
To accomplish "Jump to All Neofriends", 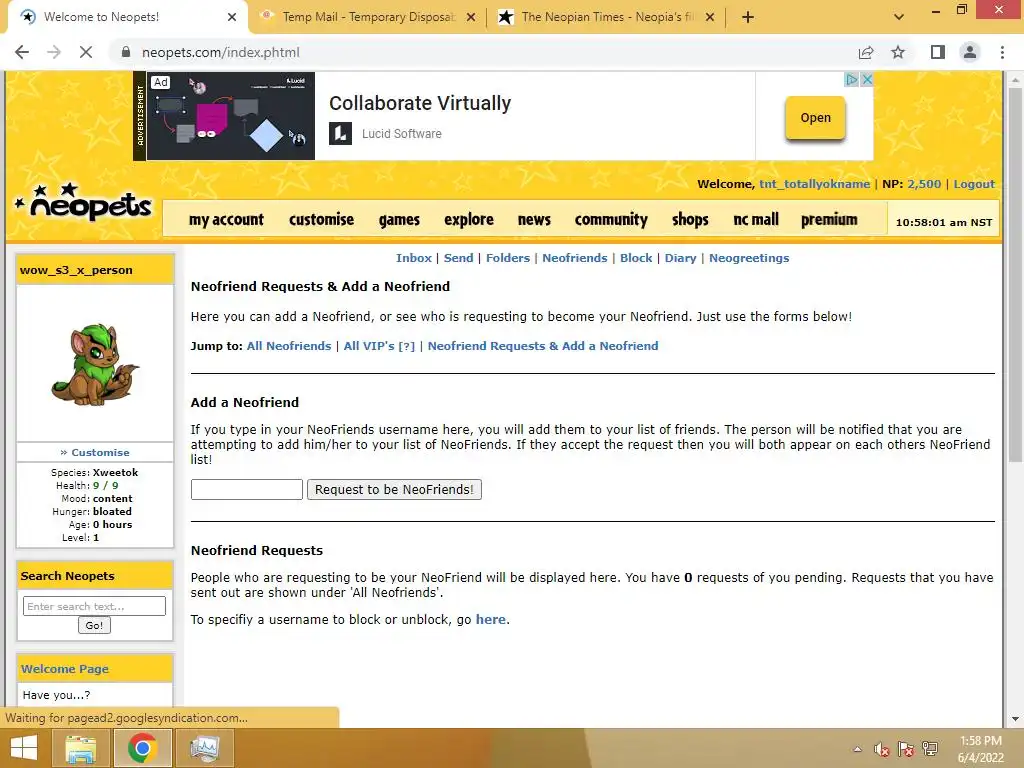I will tap(289, 346).
